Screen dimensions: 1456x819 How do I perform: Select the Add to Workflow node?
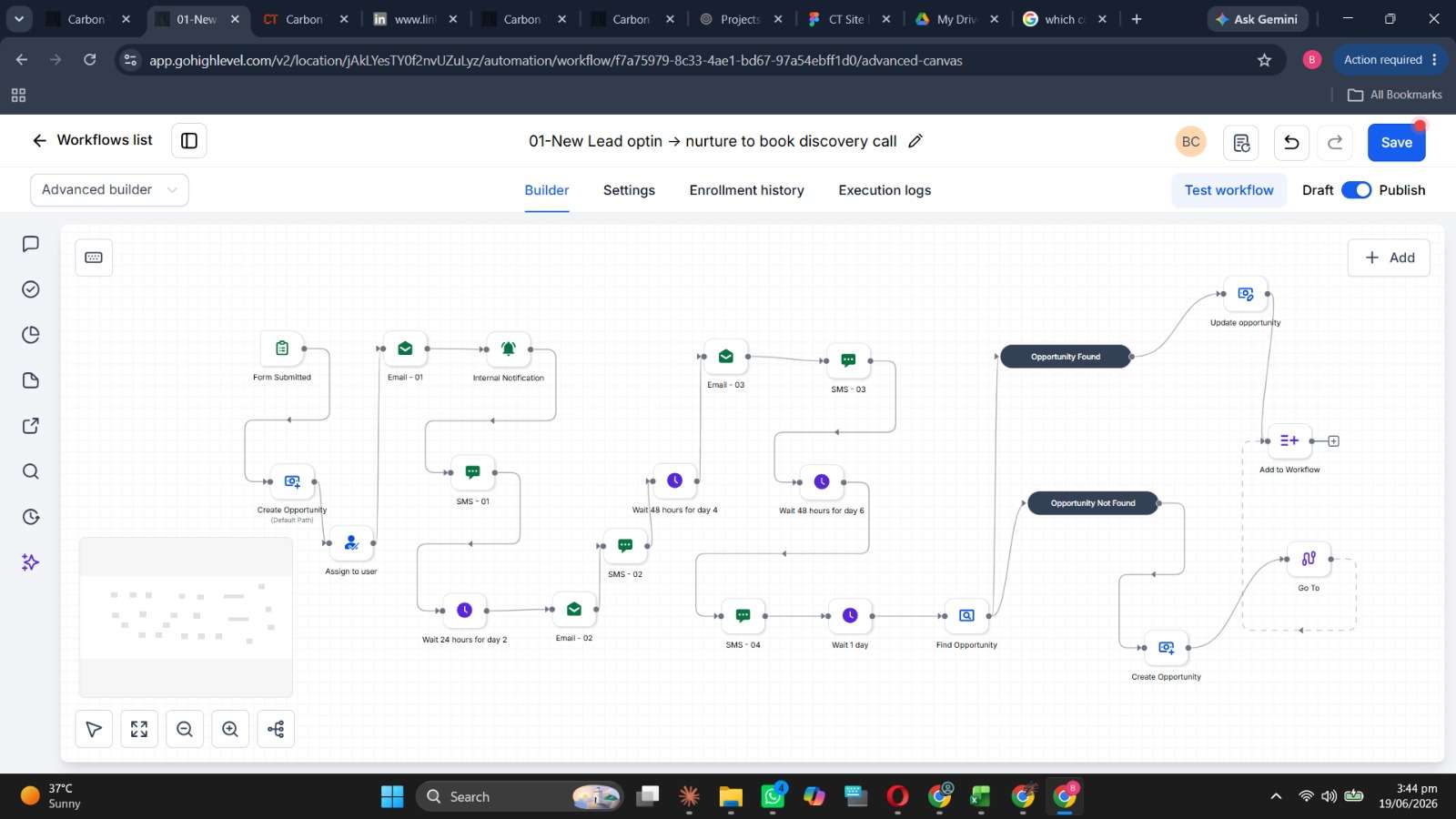1289,440
